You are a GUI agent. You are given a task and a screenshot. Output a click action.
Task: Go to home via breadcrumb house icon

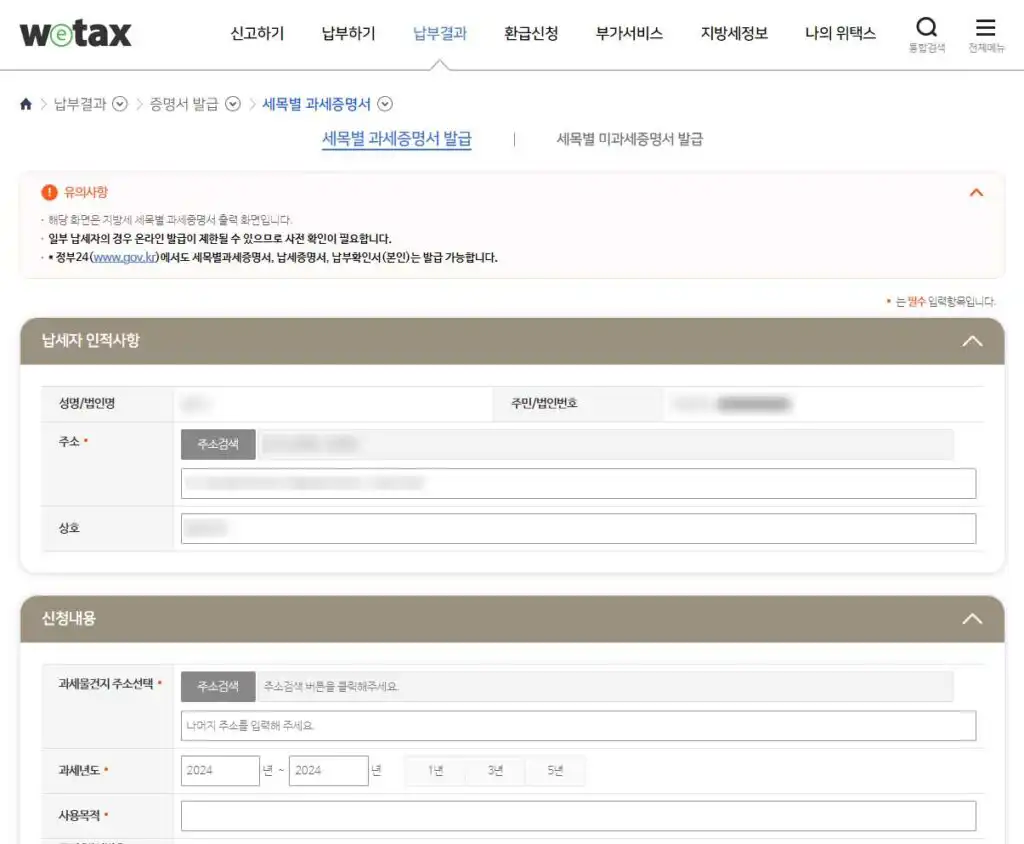pos(26,104)
